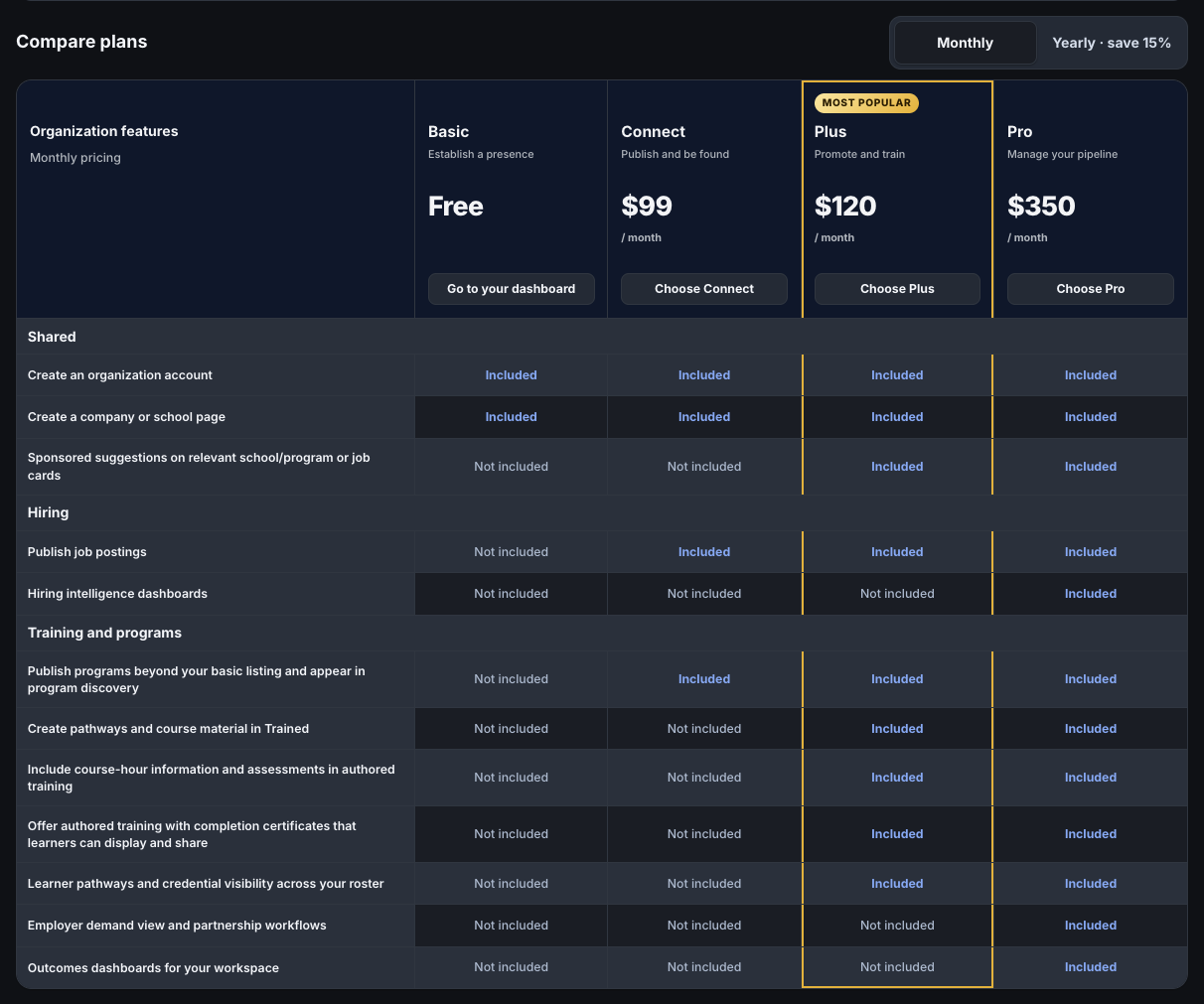Select 'Learner pathways and credential visibility' label

(x=206, y=884)
